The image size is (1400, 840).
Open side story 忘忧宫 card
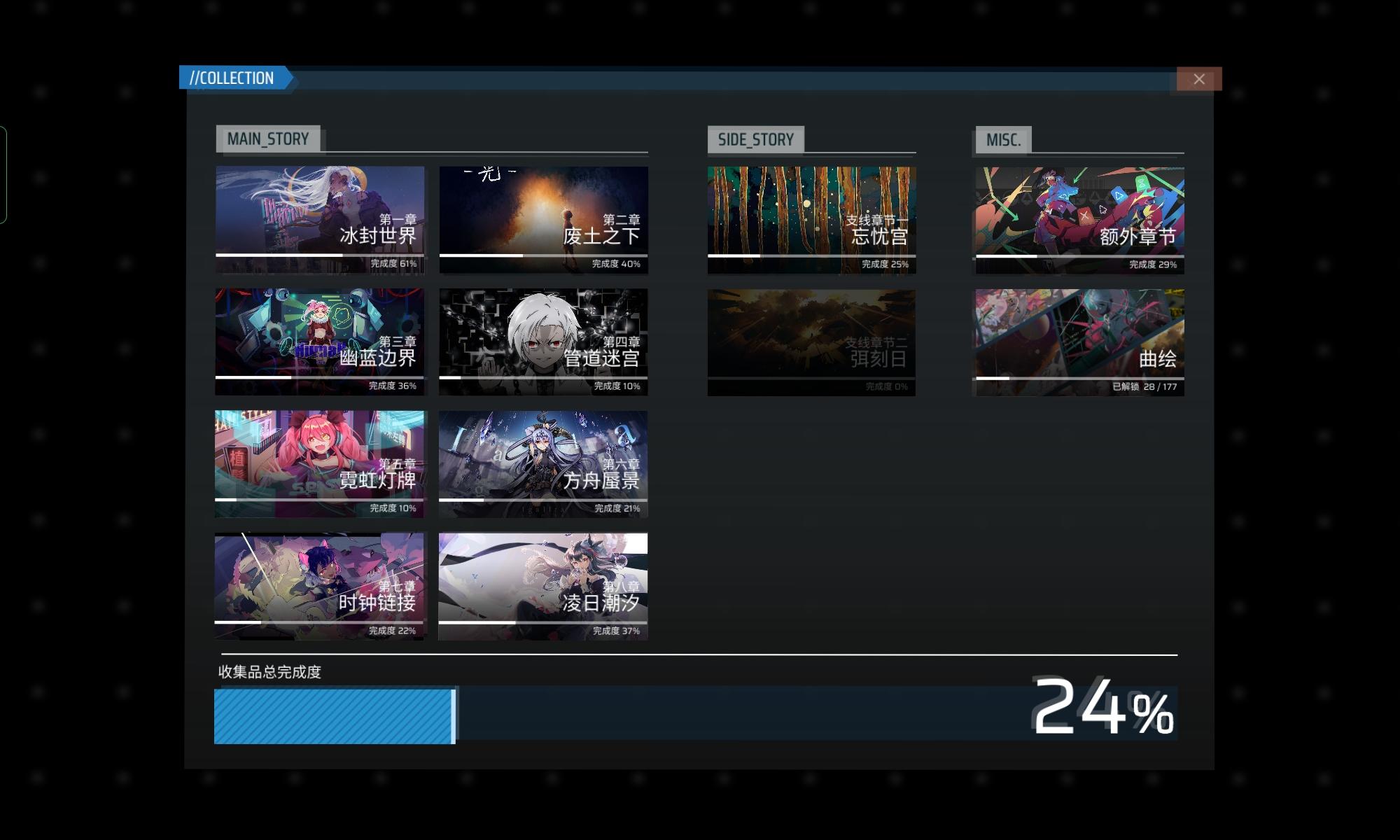[x=811, y=220]
